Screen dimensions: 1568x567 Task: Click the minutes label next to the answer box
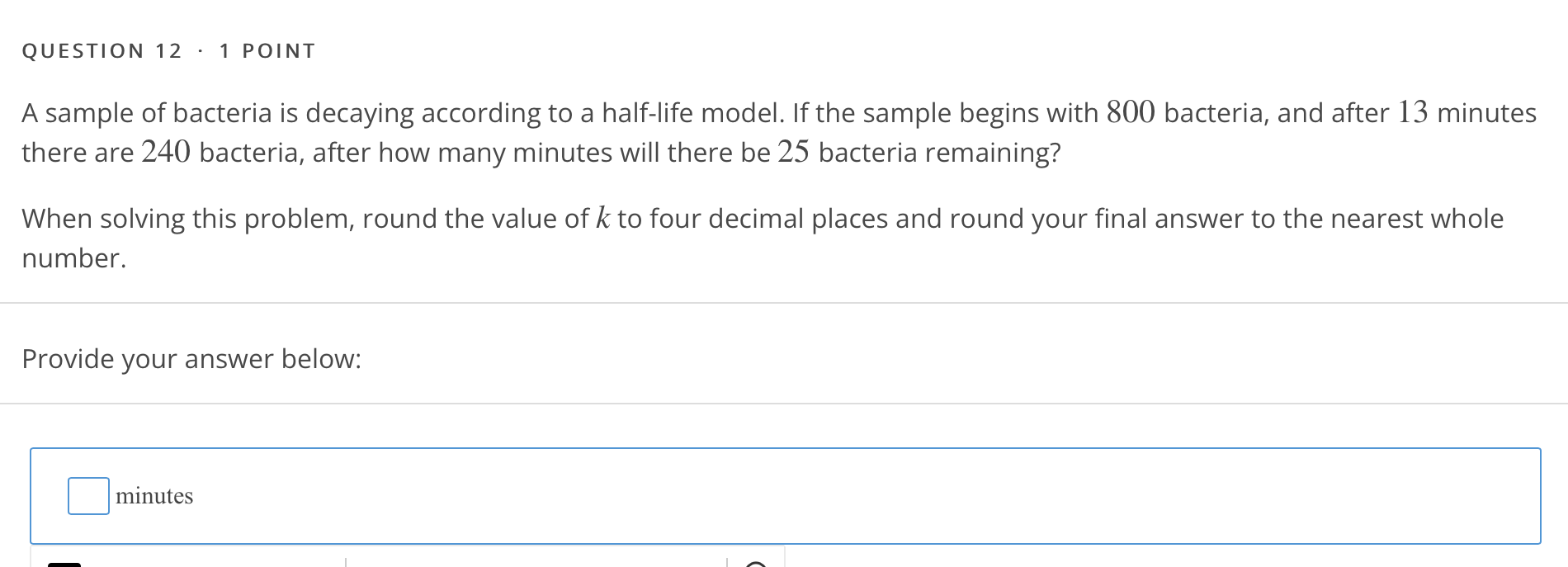point(153,496)
